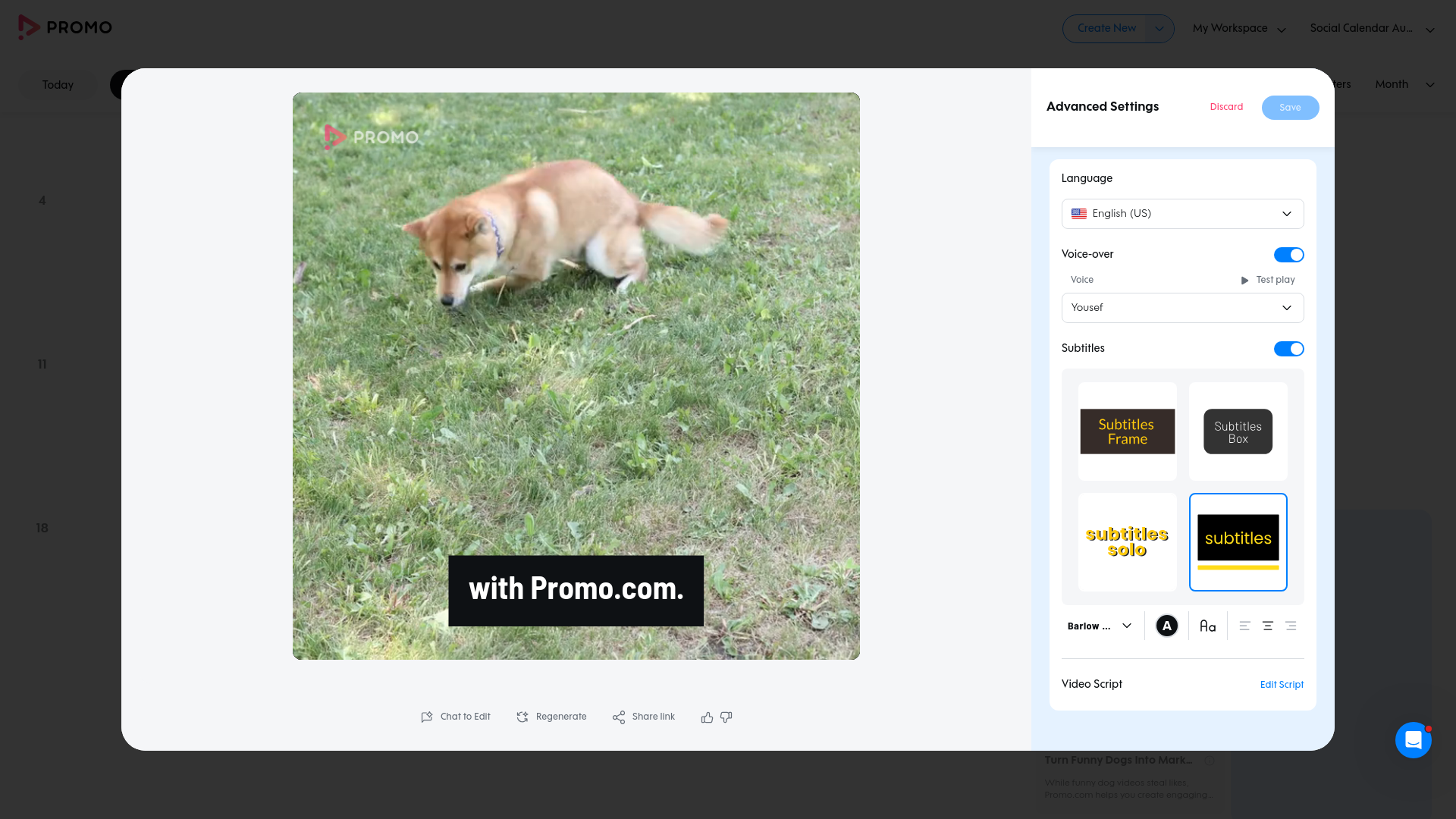Open the support chat bubble
The width and height of the screenshot is (1456, 819).
(1413, 740)
